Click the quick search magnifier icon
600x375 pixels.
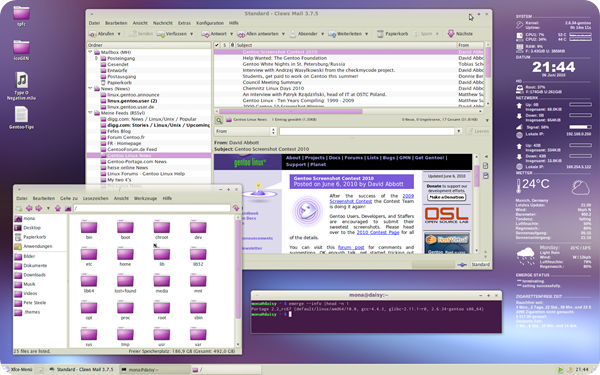click(219, 121)
